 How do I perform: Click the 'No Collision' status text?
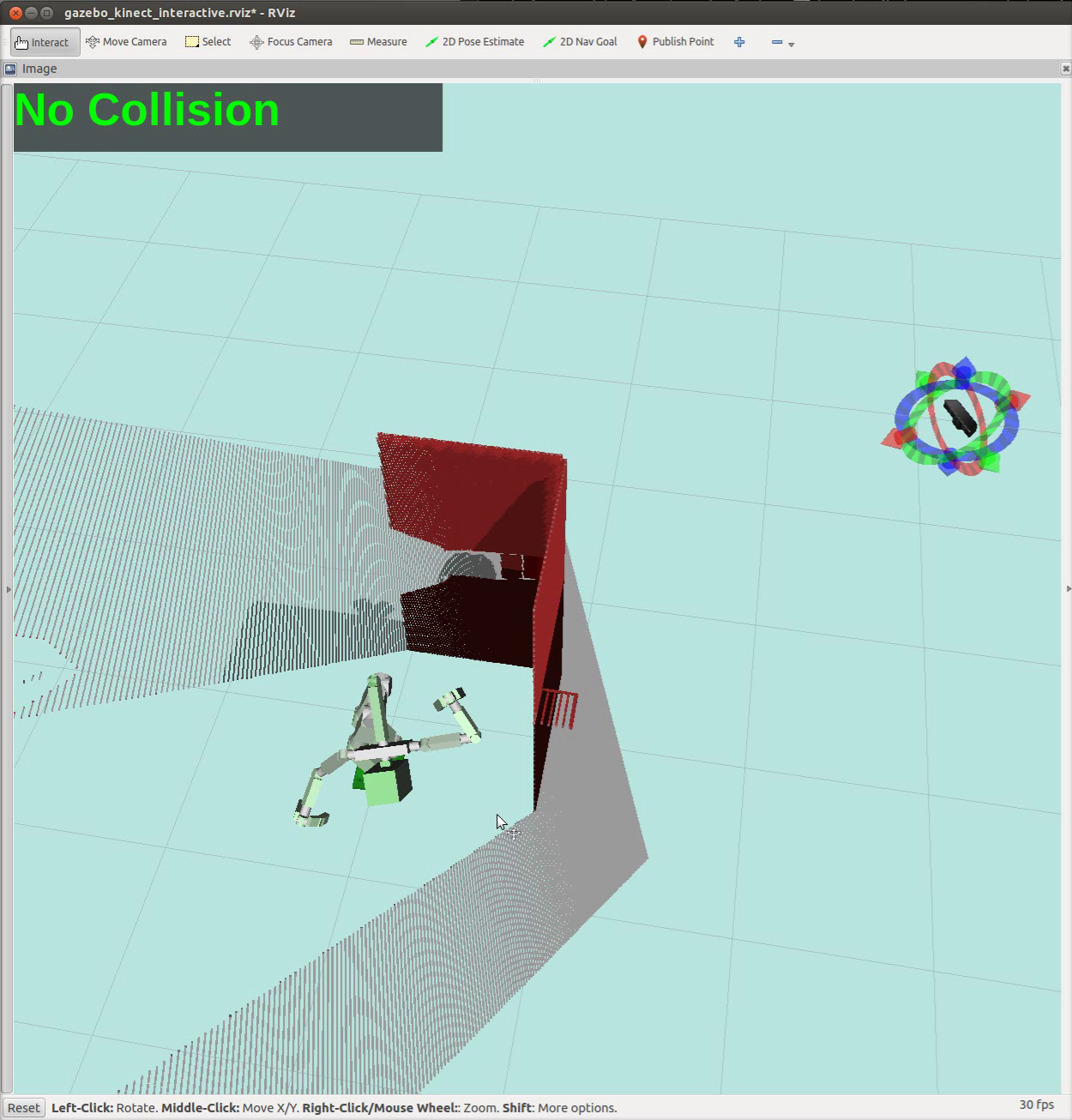click(147, 111)
